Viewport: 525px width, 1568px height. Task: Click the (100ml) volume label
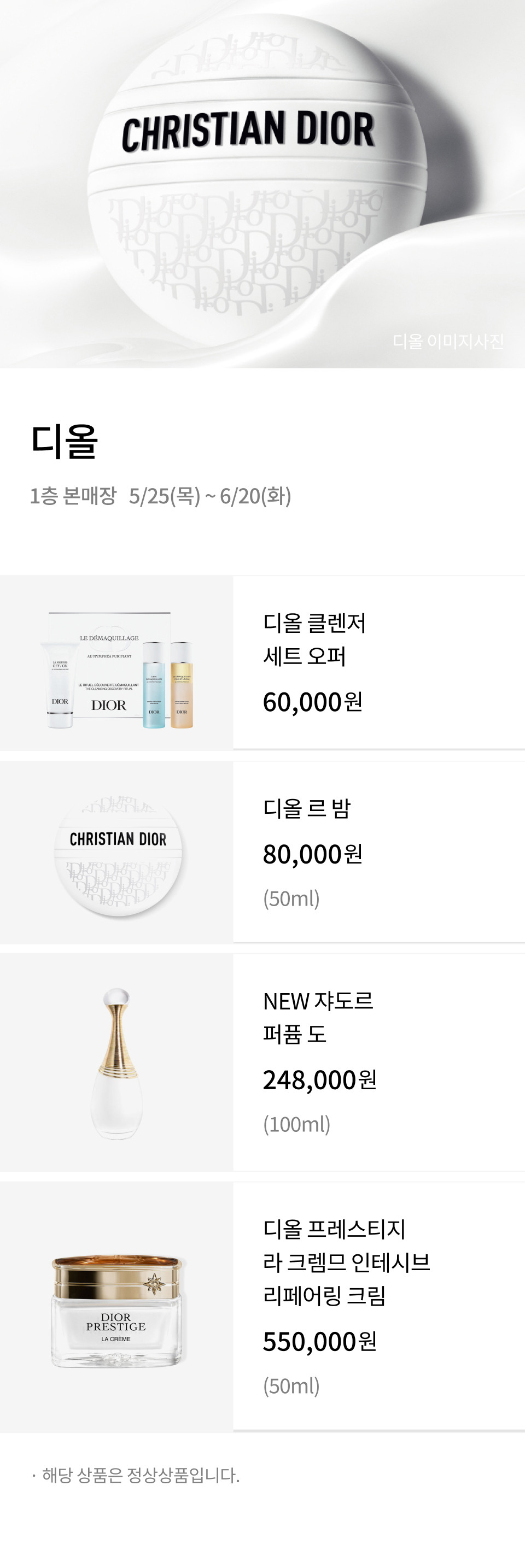(296, 1124)
